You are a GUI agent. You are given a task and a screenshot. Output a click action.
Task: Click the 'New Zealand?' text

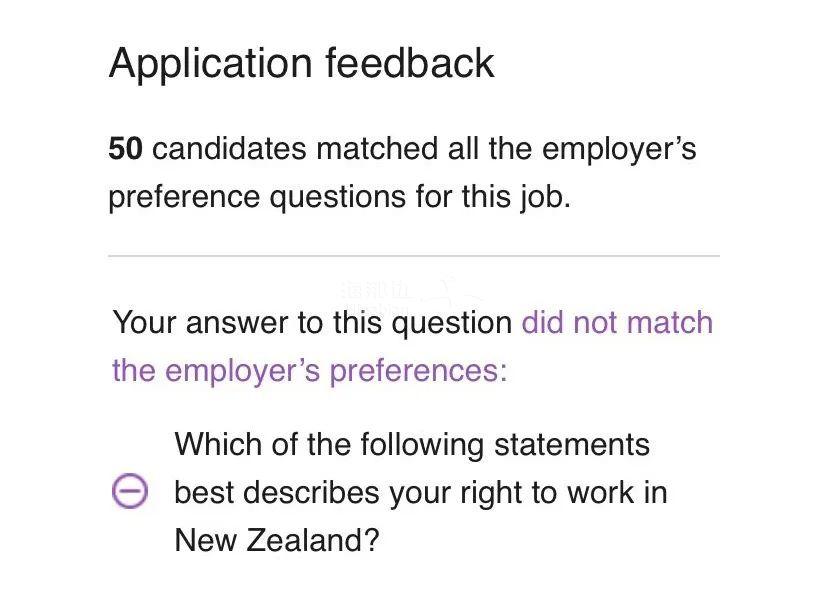coord(277,540)
